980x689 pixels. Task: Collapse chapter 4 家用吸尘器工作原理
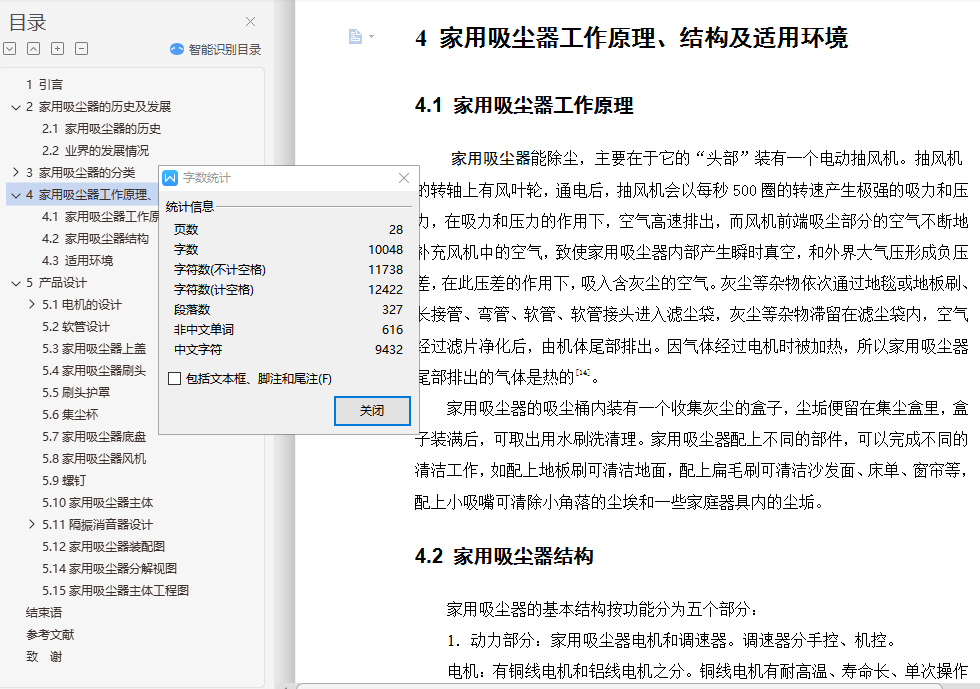coord(16,195)
